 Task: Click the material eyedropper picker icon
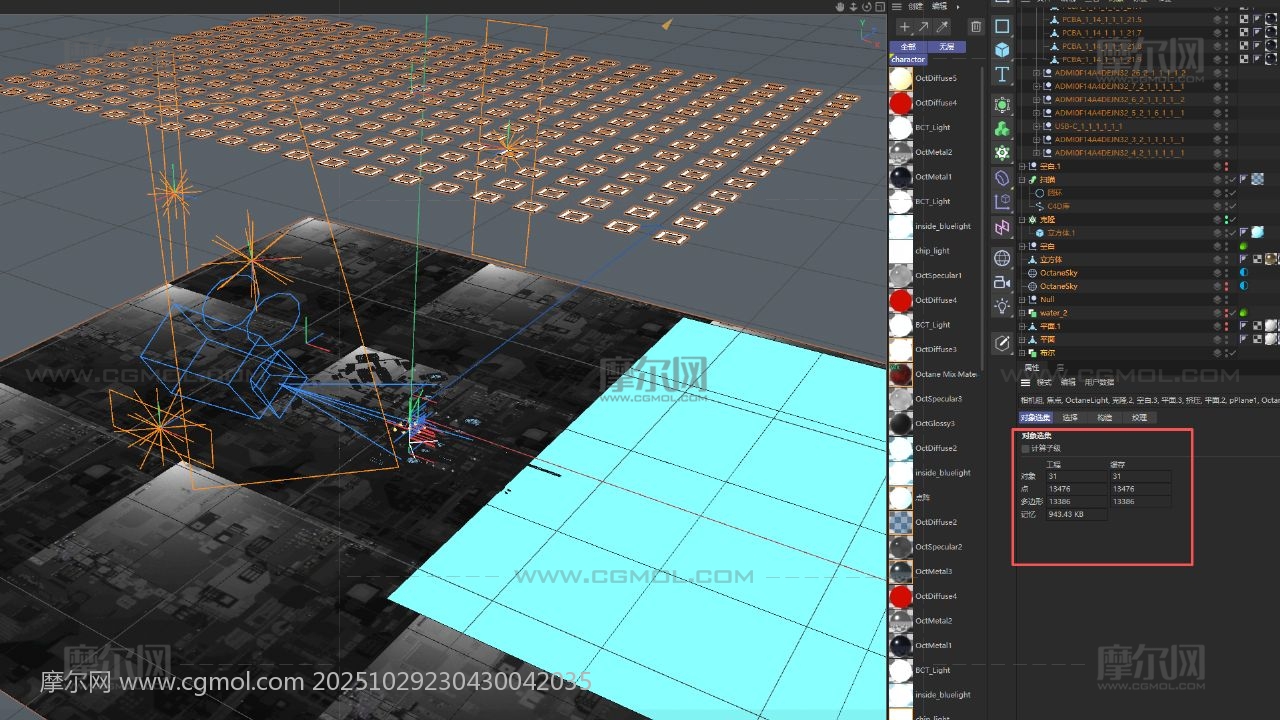pos(940,27)
